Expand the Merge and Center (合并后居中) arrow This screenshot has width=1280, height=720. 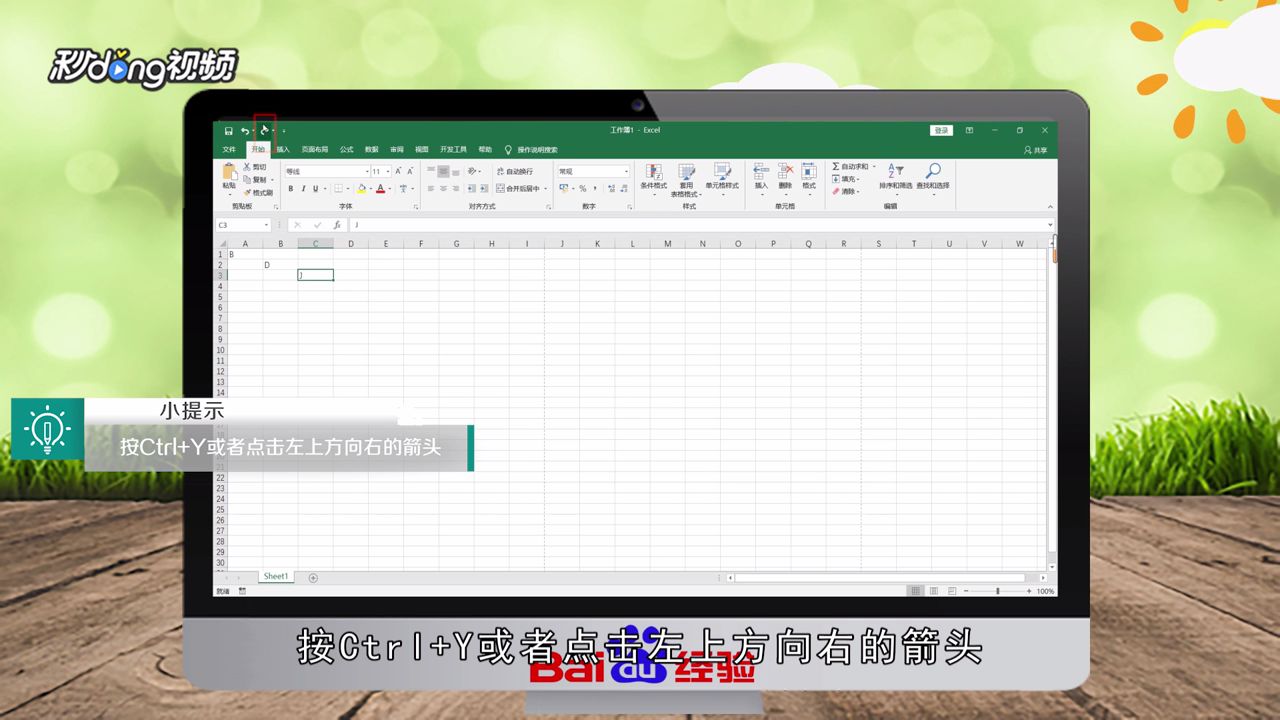545,188
